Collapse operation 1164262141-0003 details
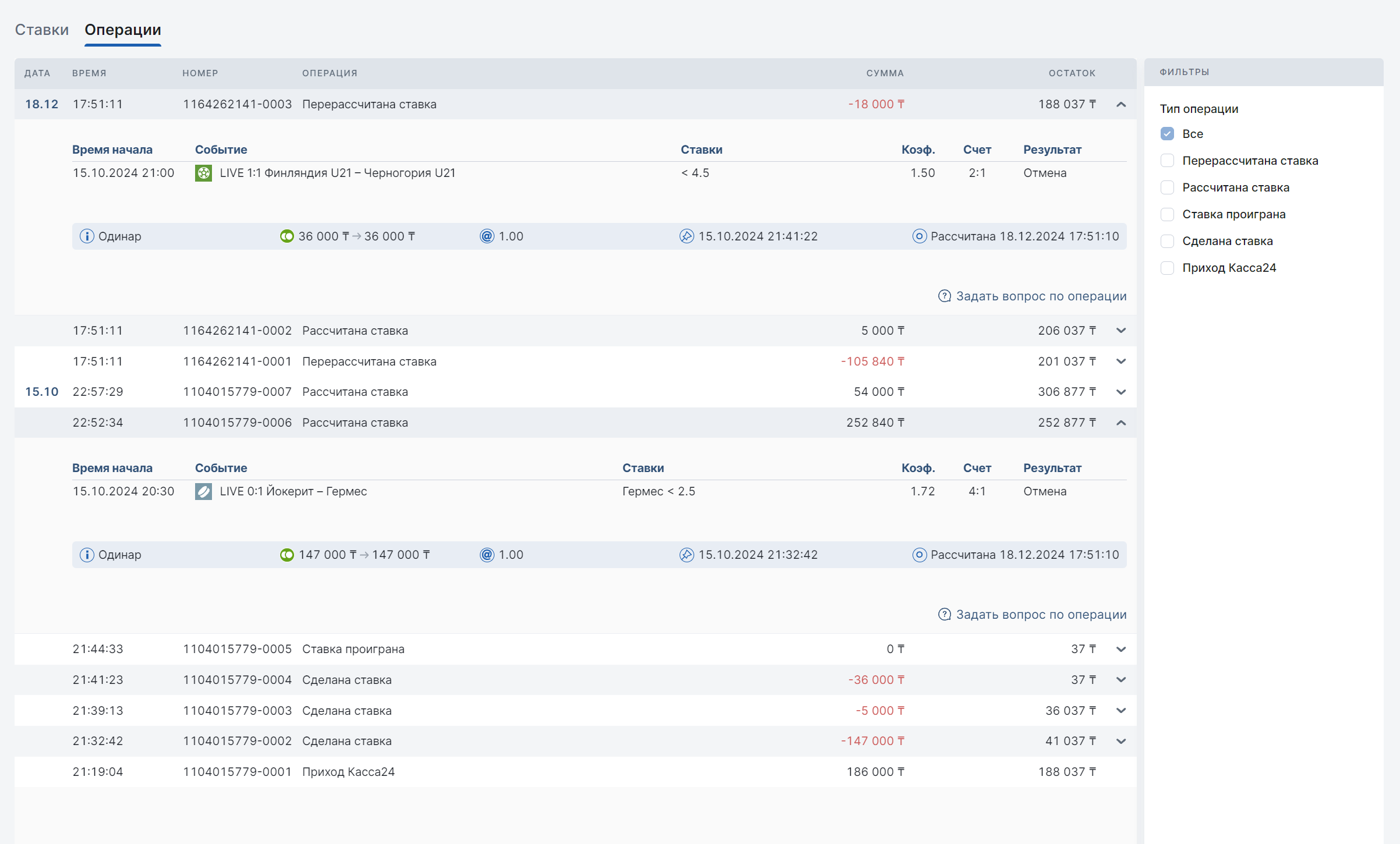 pyautogui.click(x=1121, y=104)
